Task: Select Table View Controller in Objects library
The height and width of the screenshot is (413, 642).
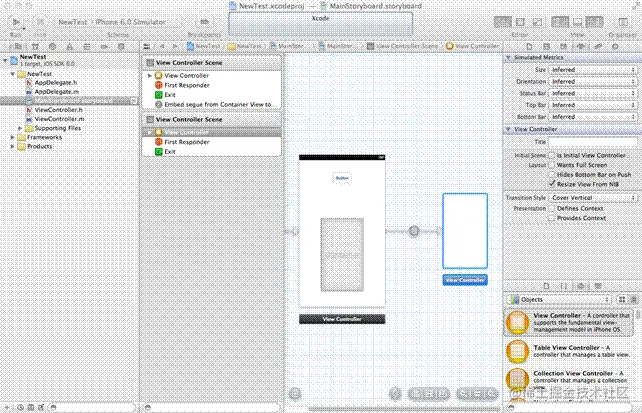Action: coord(571,351)
